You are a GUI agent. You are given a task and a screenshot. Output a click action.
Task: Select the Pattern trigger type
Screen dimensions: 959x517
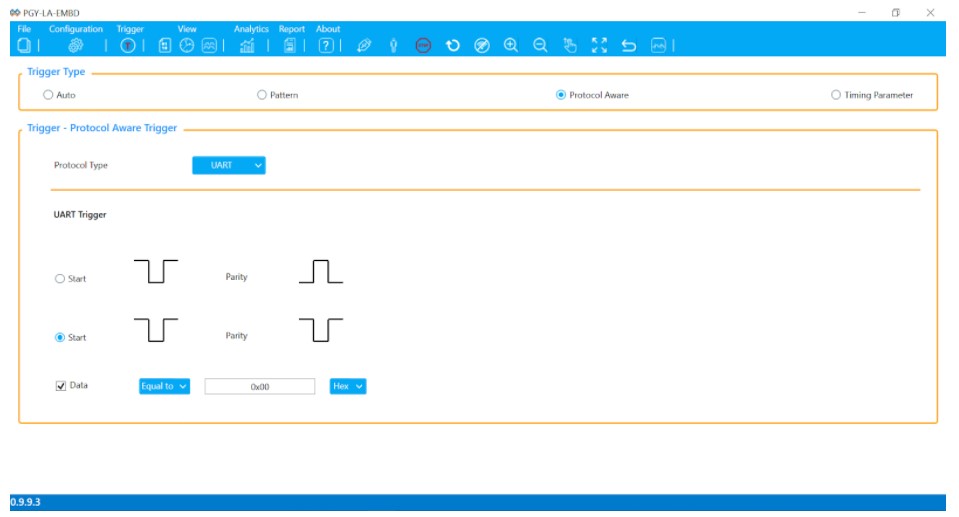point(262,95)
